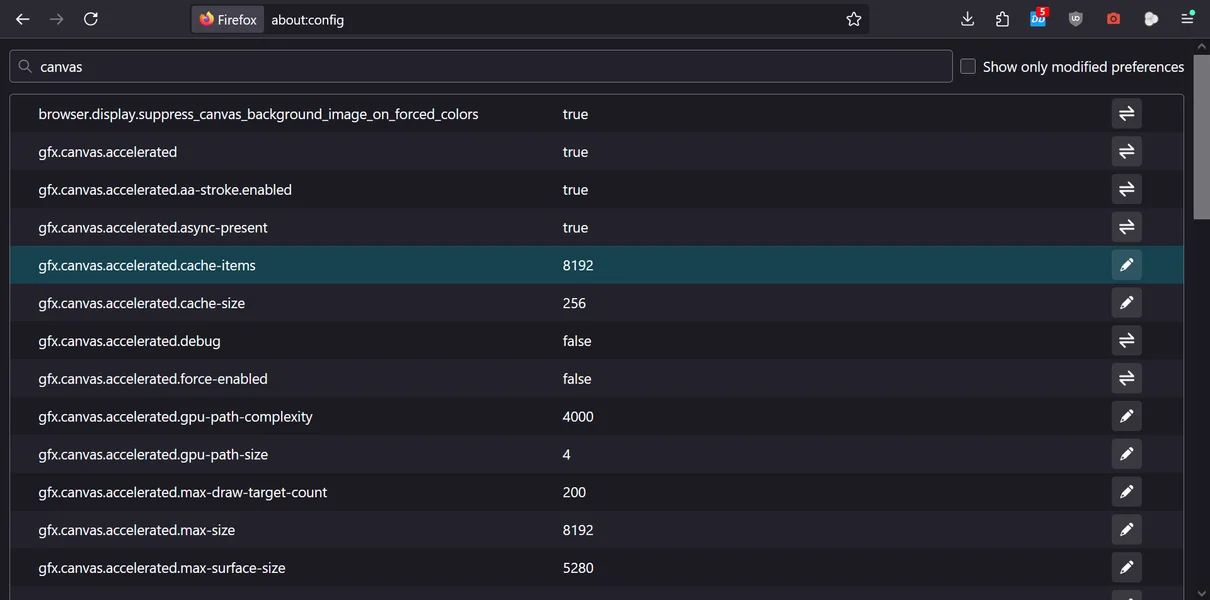Image resolution: width=1210 pixels, height=600 pixels.
Task: Click the about:config address bar
Action: point(530,19)
